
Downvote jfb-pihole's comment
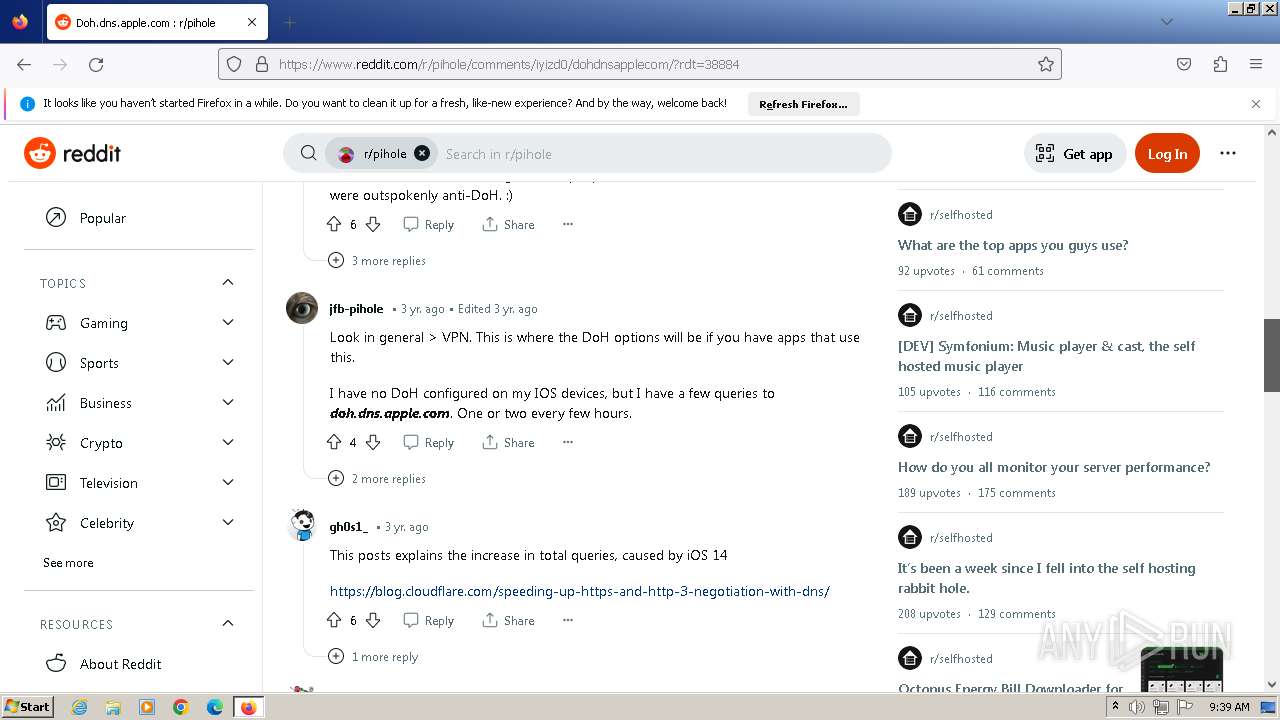pos(373,443)
